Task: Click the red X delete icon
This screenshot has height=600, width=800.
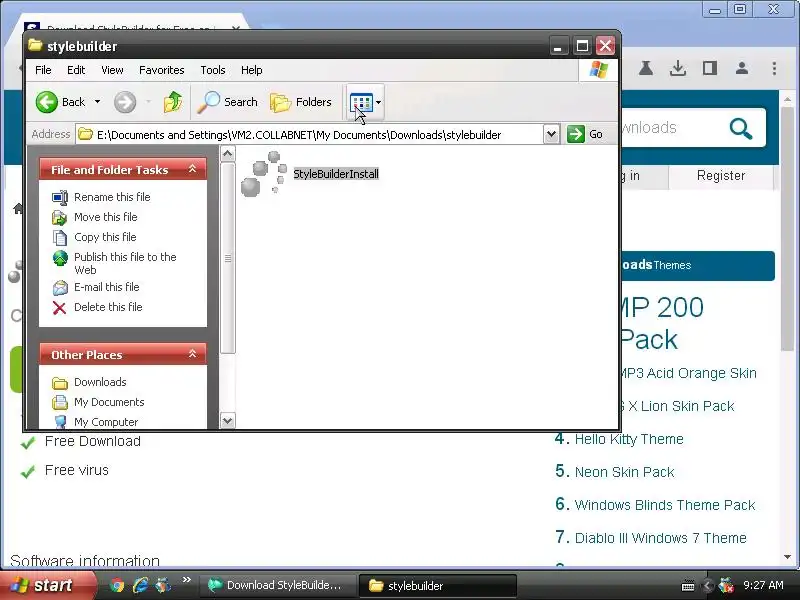Action: (x=59, y=308)
